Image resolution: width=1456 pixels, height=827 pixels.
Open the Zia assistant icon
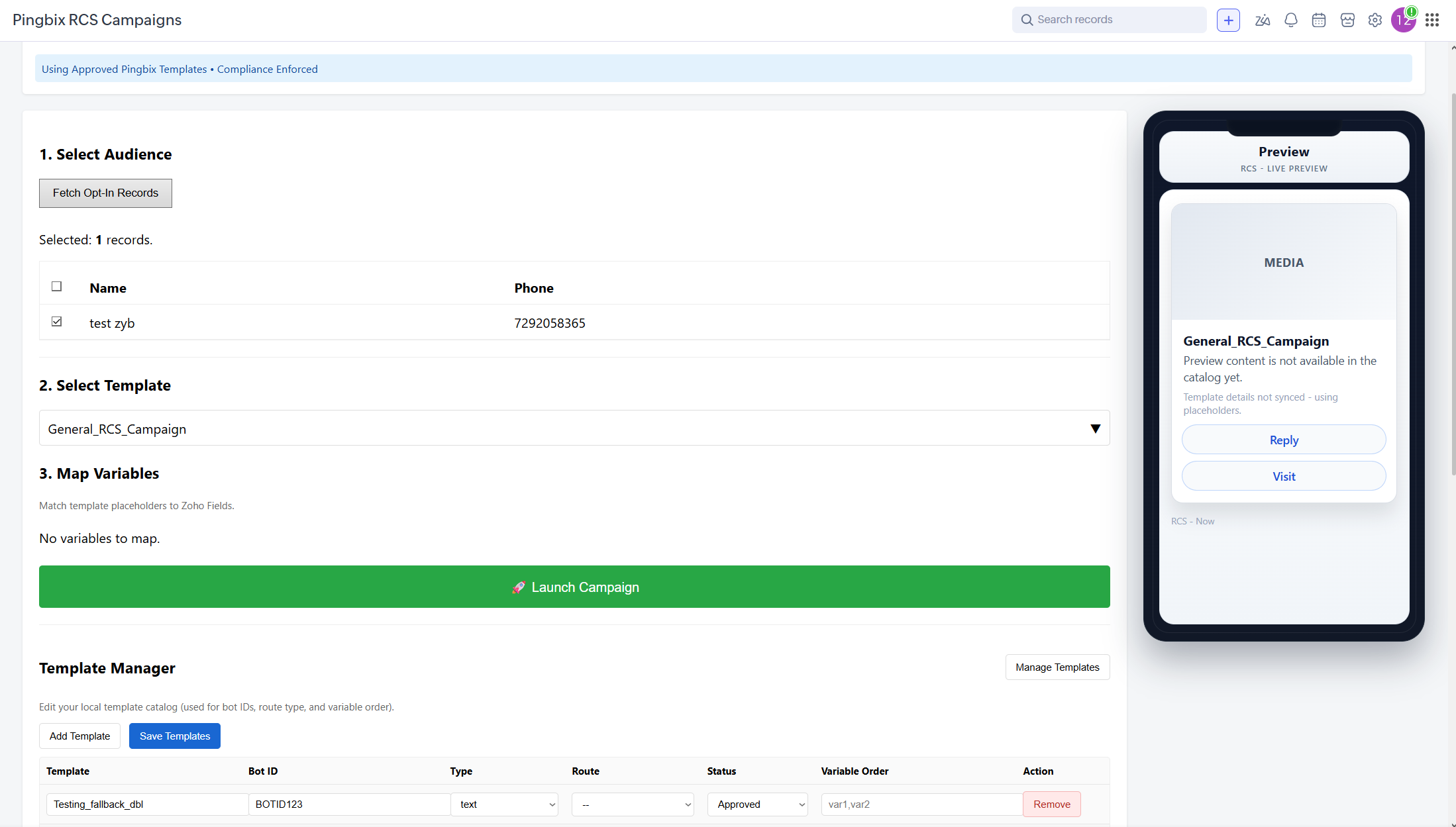[1263, 20]
